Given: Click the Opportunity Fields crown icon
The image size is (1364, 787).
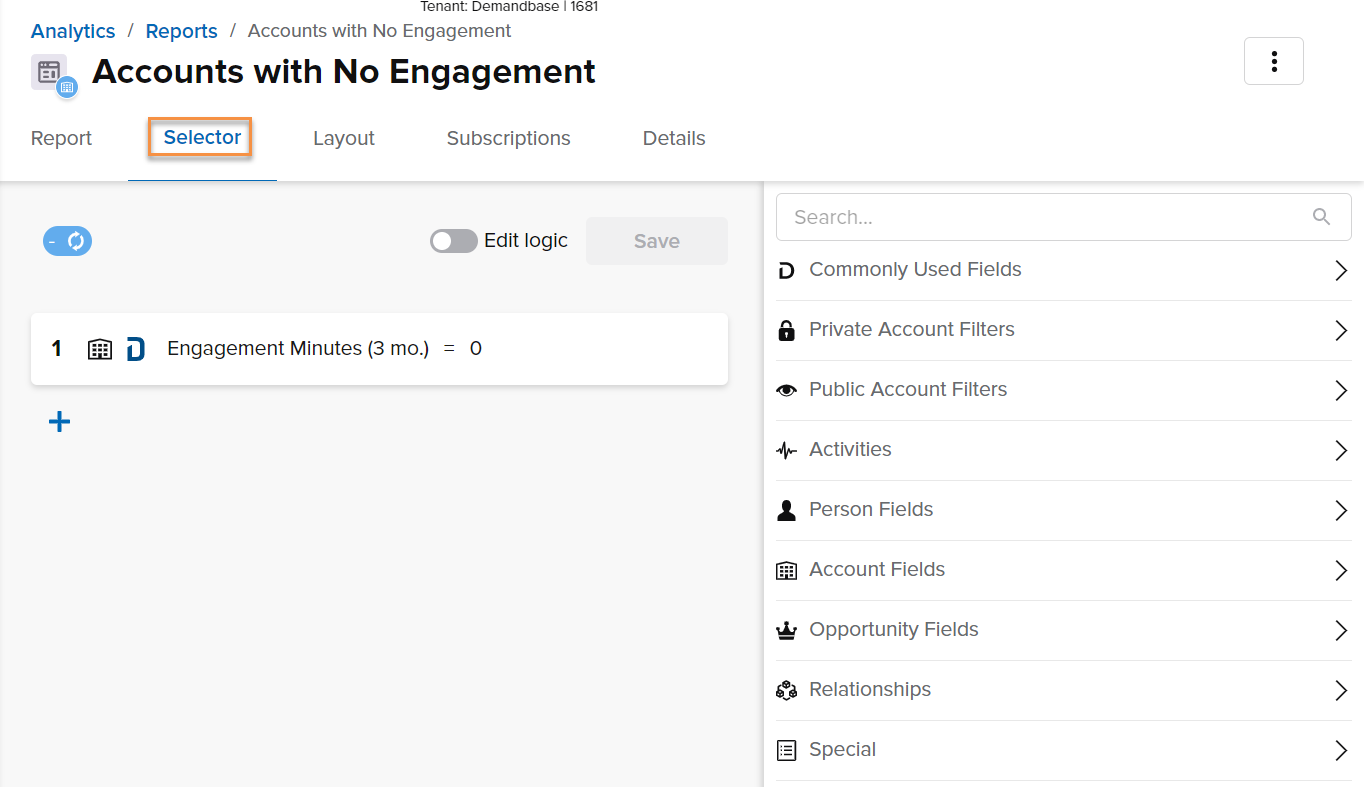Looking at the screenshot, I should click(x=787, y=630).
